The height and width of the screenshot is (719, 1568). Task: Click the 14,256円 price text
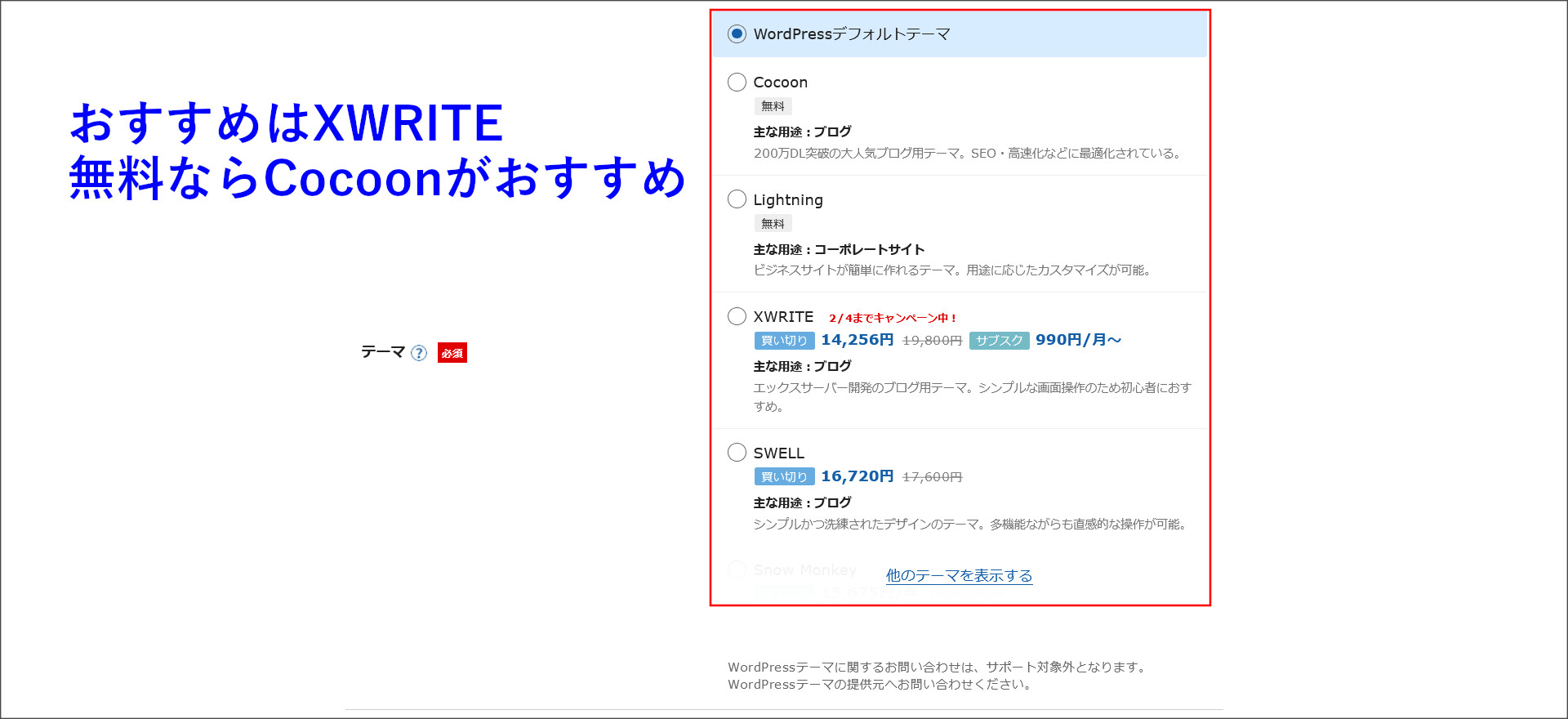(857, 340)
